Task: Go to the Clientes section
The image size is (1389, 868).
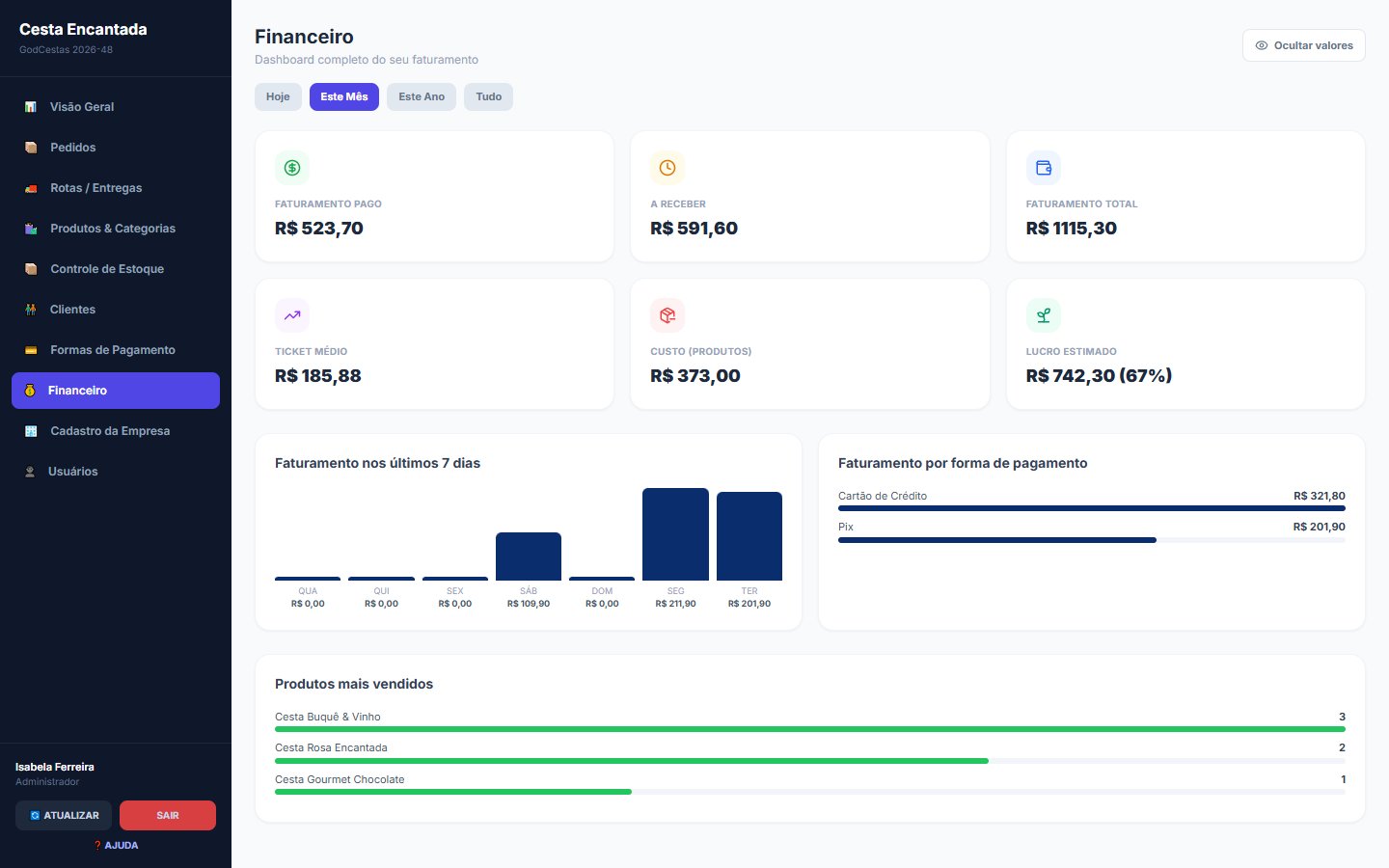Action: 116,310
